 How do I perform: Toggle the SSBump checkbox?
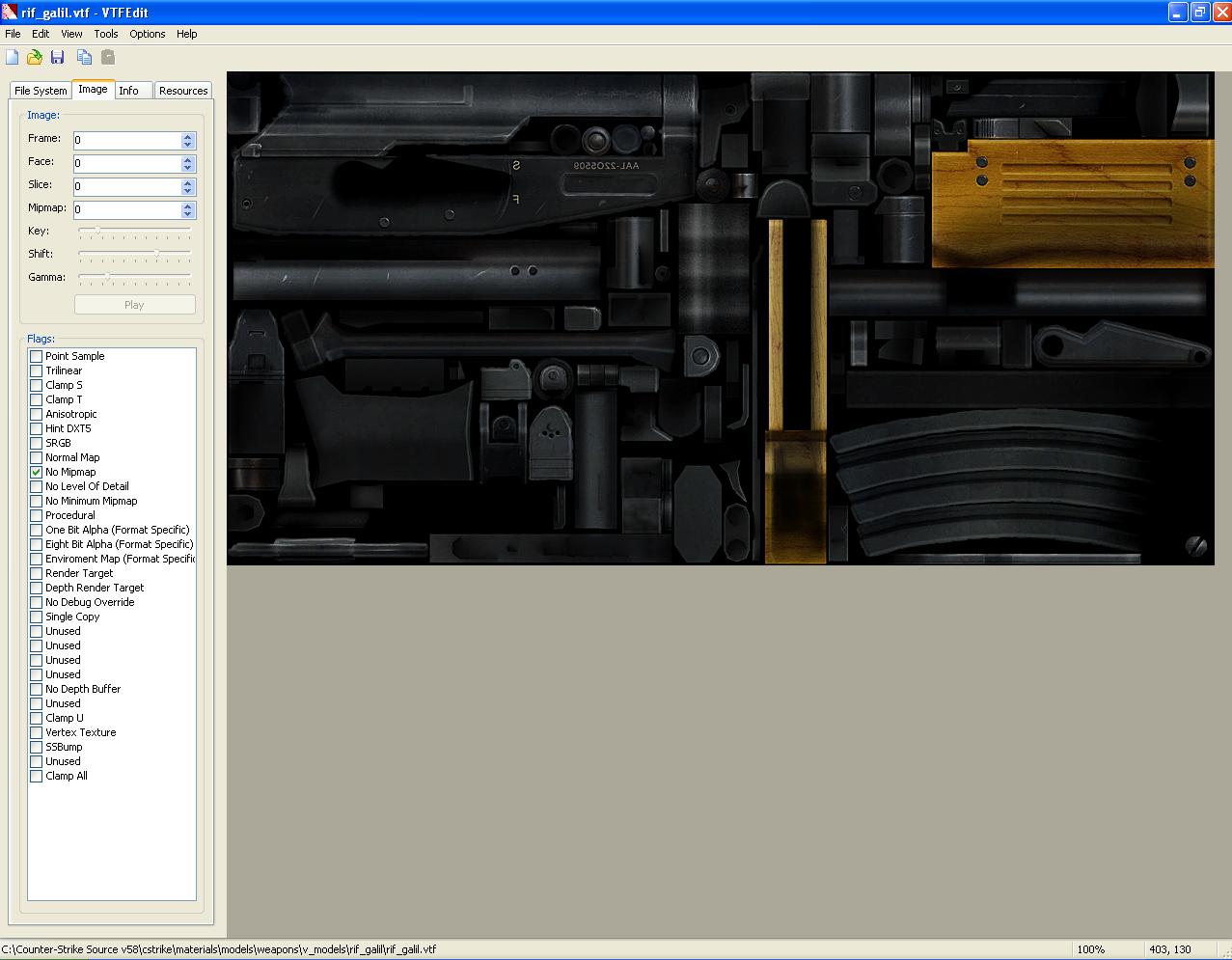36,747
